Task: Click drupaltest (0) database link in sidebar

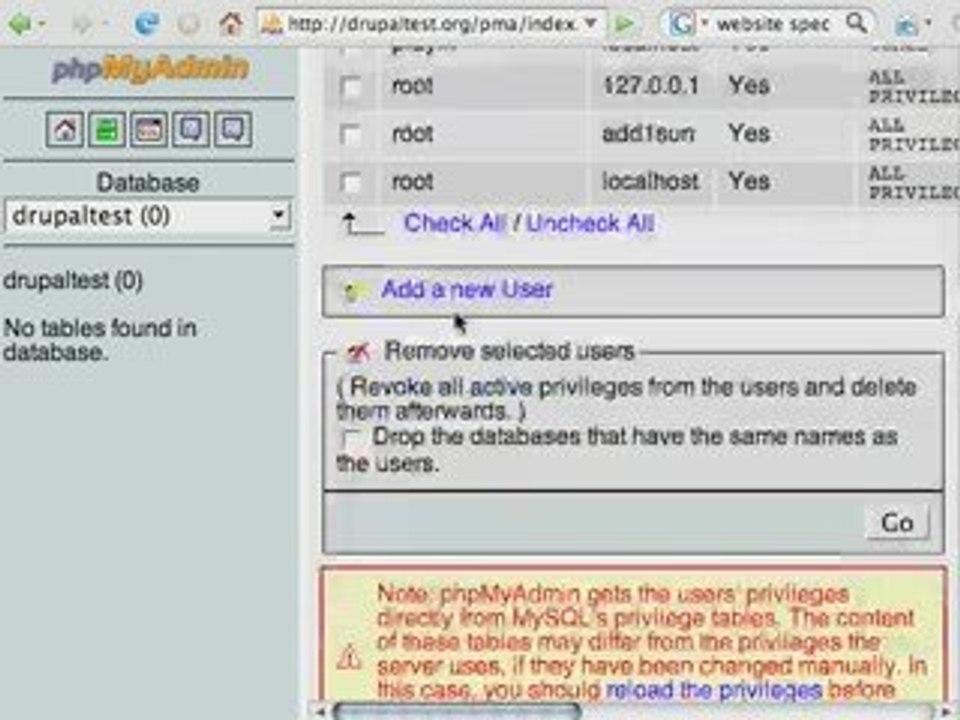Action: pyautogui.click(x=73, y=281)
